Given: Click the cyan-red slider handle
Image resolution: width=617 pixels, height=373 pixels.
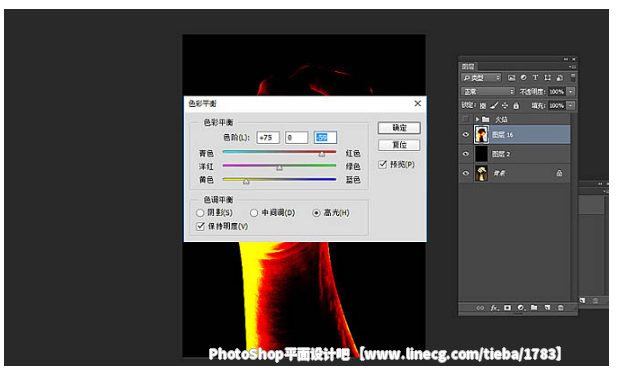Looking at the screenshot, I should 322,154.
